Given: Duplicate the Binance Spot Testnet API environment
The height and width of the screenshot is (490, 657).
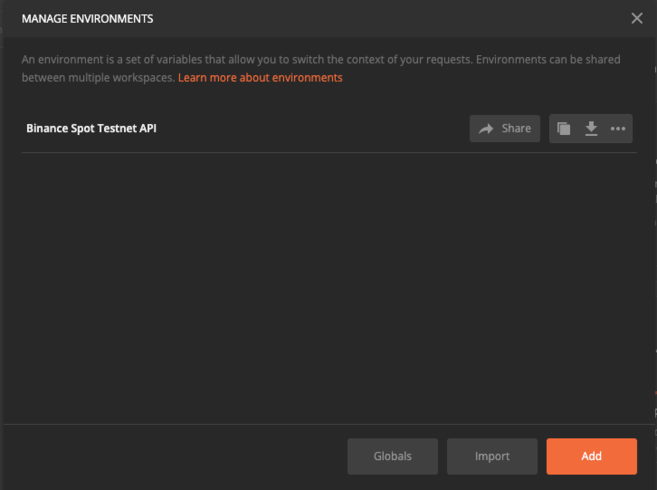Looking at the screenshot, I should point(564,129).
